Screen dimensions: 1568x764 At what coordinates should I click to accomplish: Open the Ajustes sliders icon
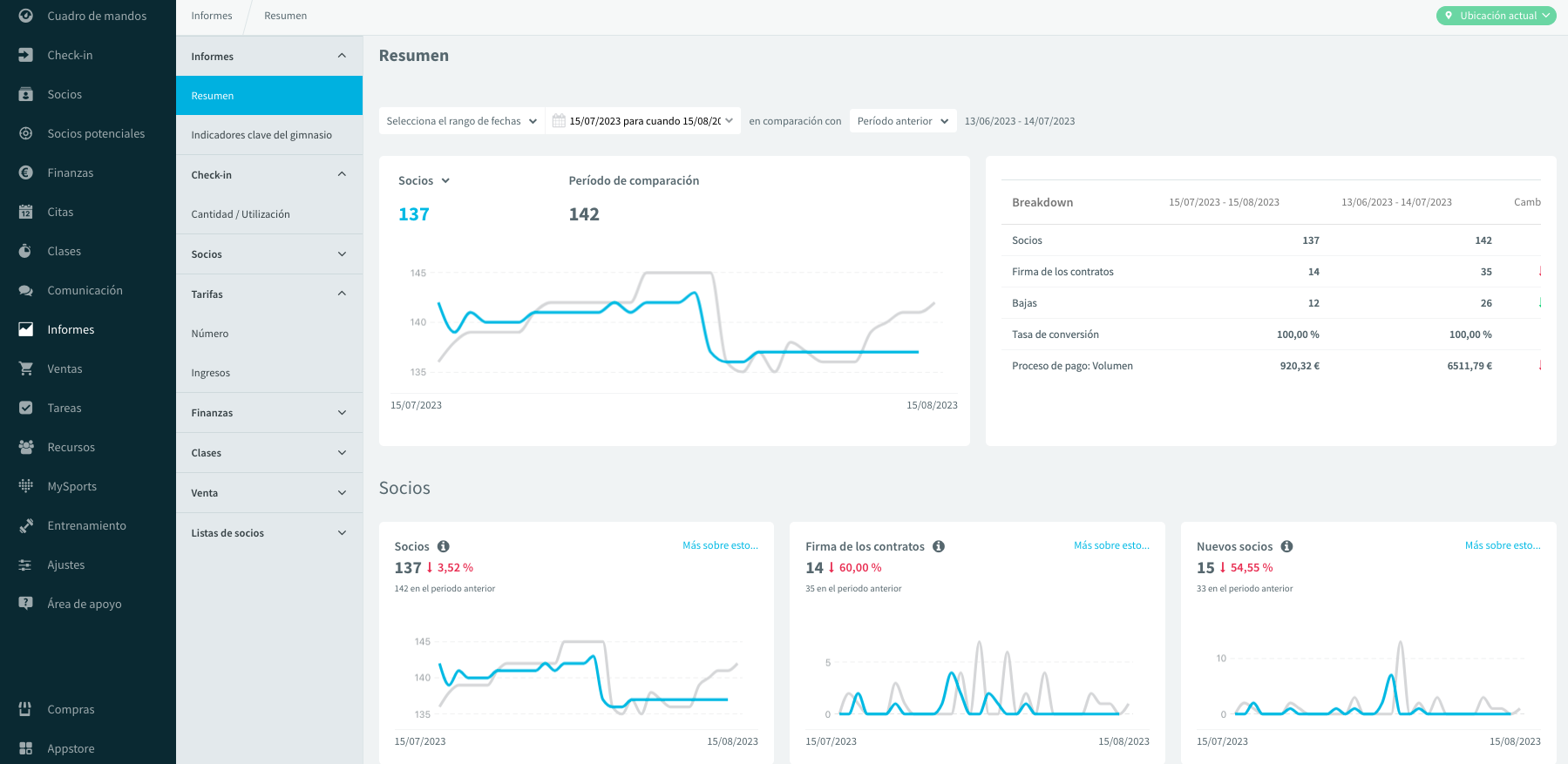[26, 565]
